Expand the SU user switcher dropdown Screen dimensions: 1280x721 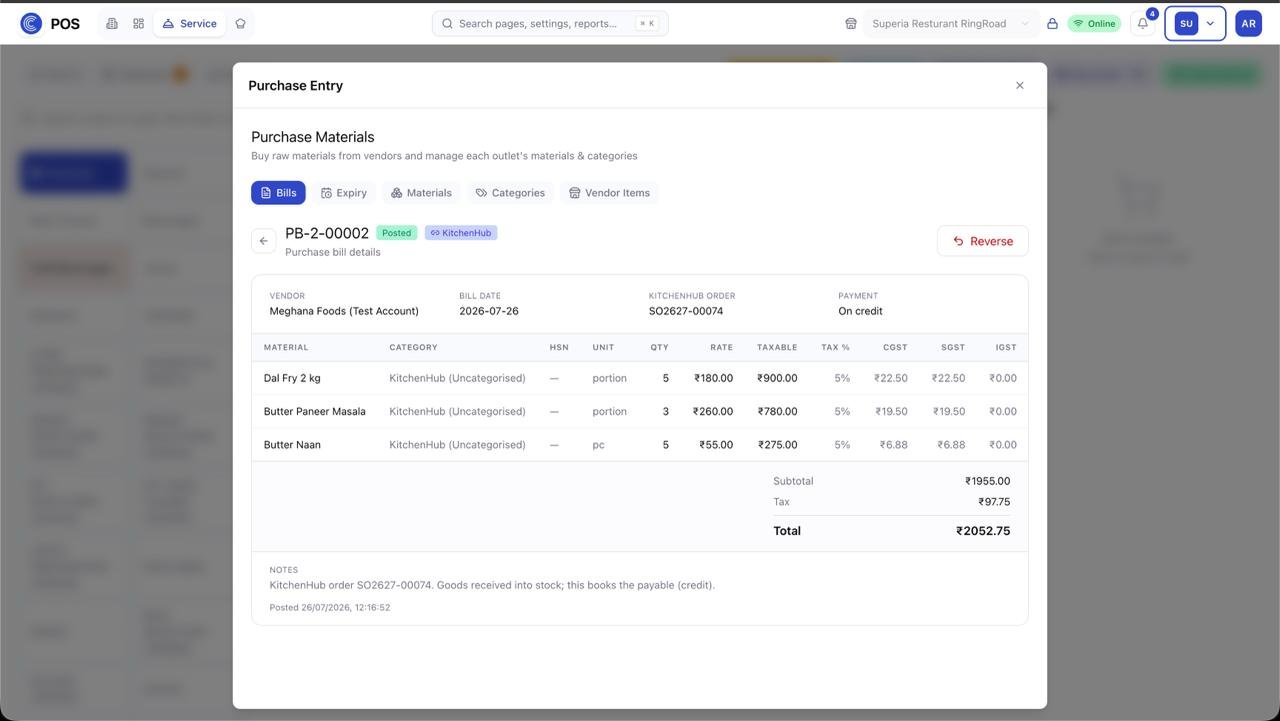[1195, 23]
